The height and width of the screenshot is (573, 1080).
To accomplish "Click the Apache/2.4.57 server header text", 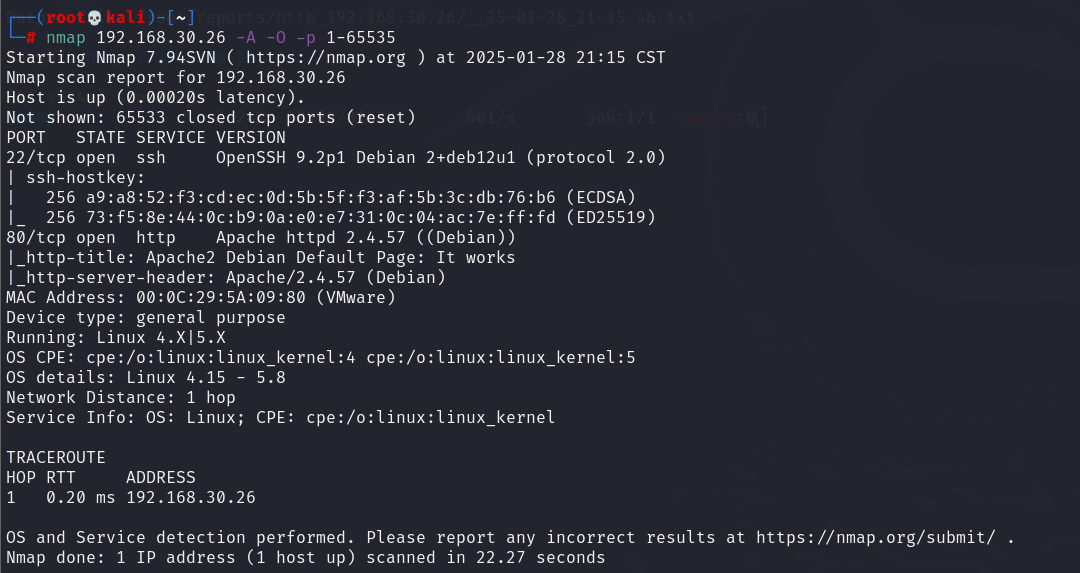I will tap(335, 278).
